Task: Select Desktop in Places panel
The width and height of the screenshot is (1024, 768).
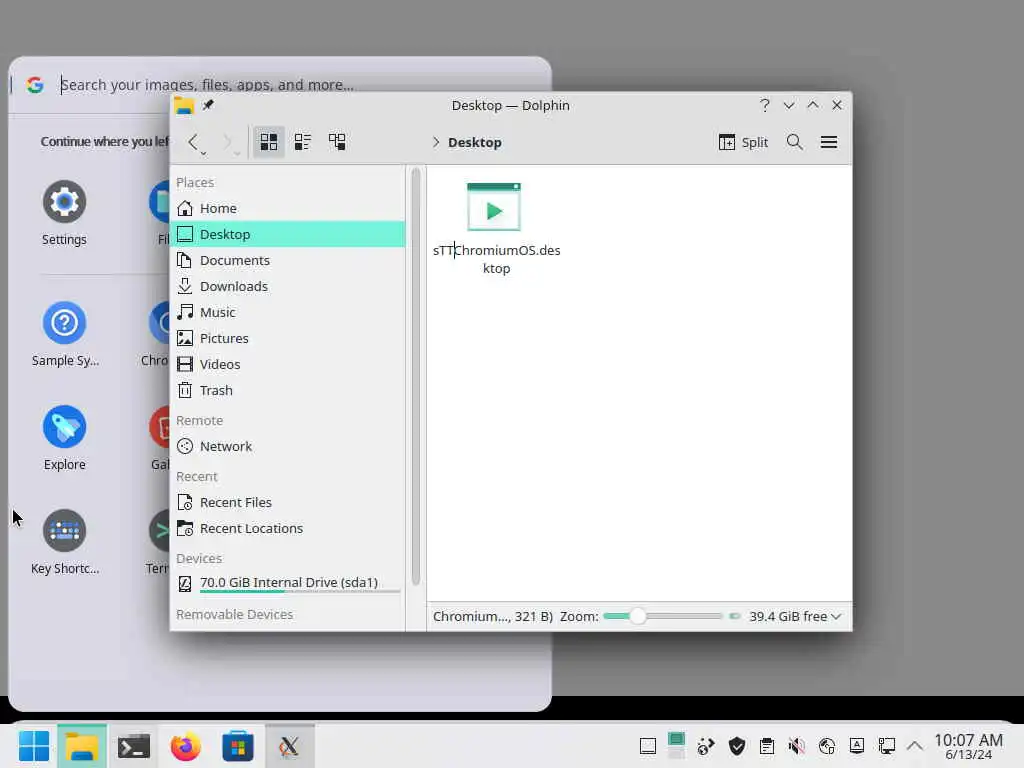Action: 288,234
